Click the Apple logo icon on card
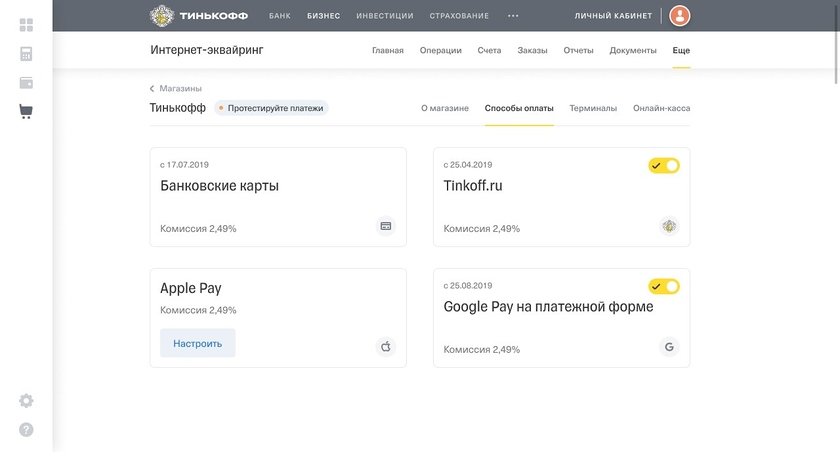This screenshot has height=452, width=840. tap(386, 347)
